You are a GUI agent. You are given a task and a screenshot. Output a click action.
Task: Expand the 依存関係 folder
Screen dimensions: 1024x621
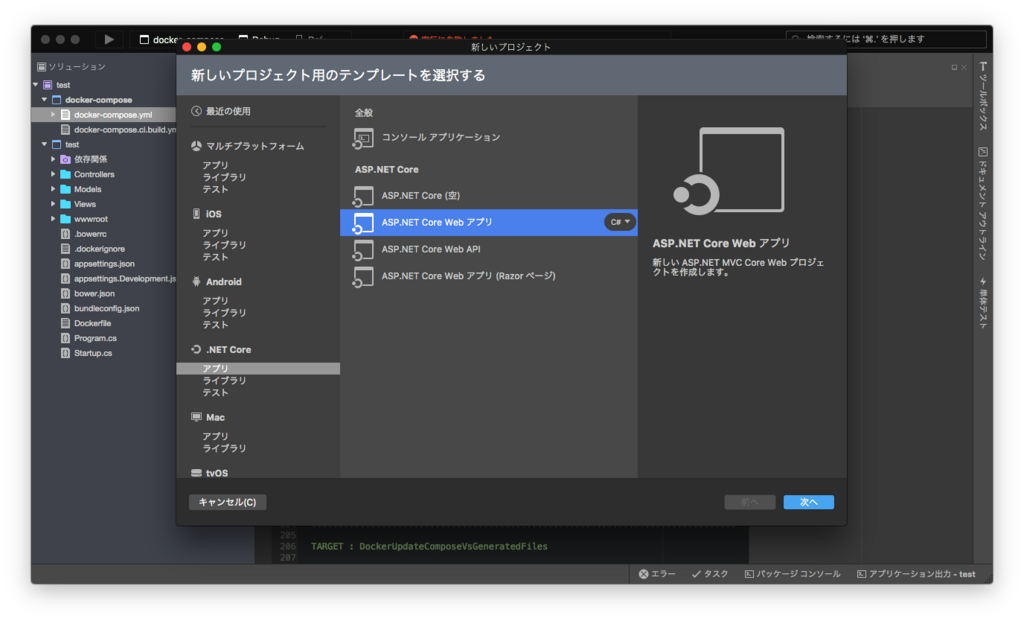coord(54,159)
